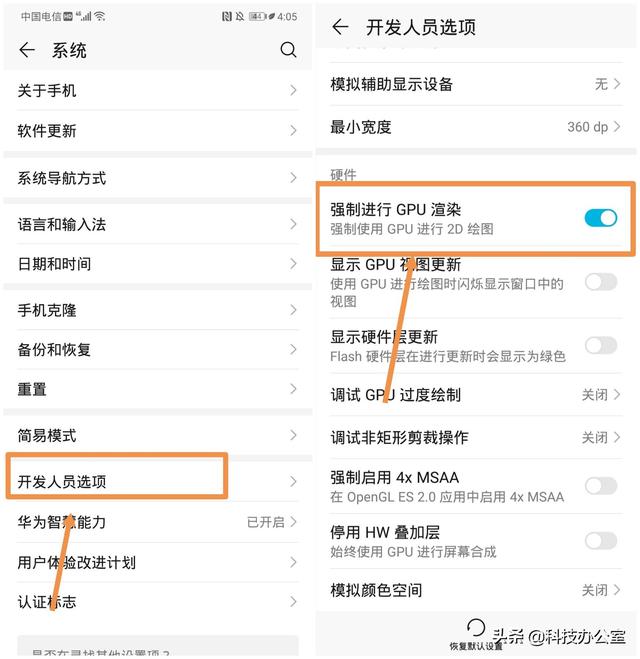Image resolution: width=640 pixels, height=659 pixels.
Task: Tap back arrow beside 系统 title
Action: click(x=27, y=50)
